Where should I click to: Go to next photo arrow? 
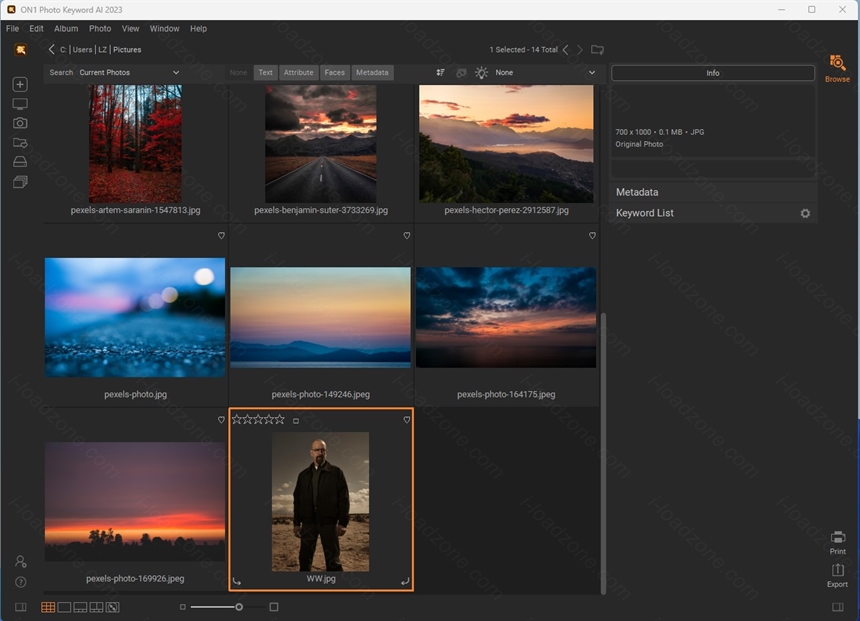580,49
